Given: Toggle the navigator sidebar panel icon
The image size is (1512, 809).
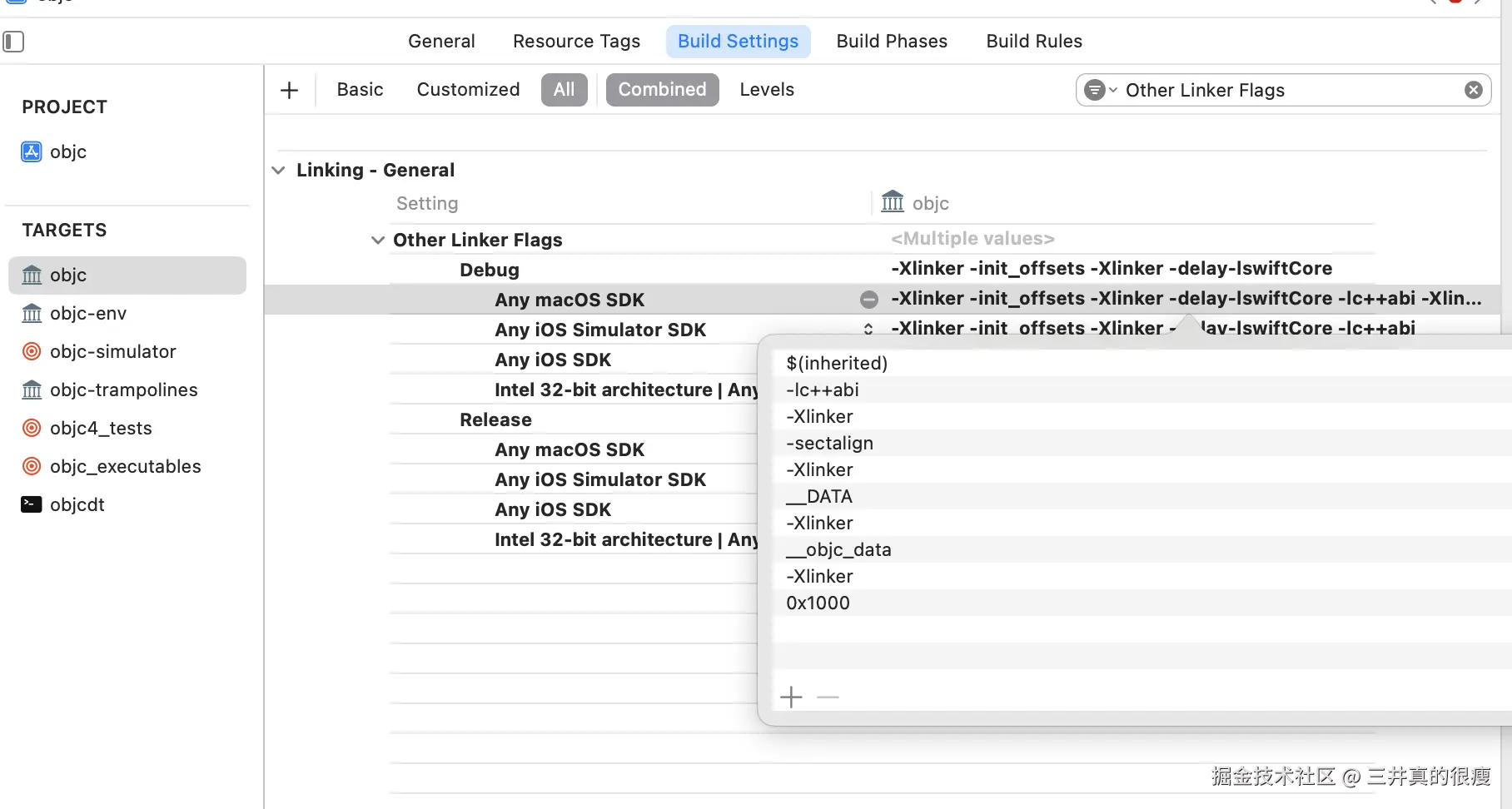Looking at the screenshot, I should [x=13, y=42].
